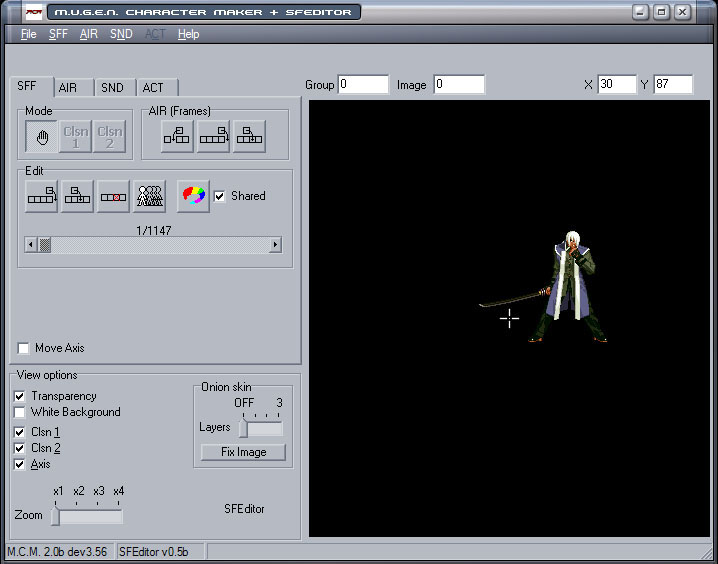Click the Clsn 1 mode button
Viewport: 718px width, 564px height.
click(x=76, y=137)
